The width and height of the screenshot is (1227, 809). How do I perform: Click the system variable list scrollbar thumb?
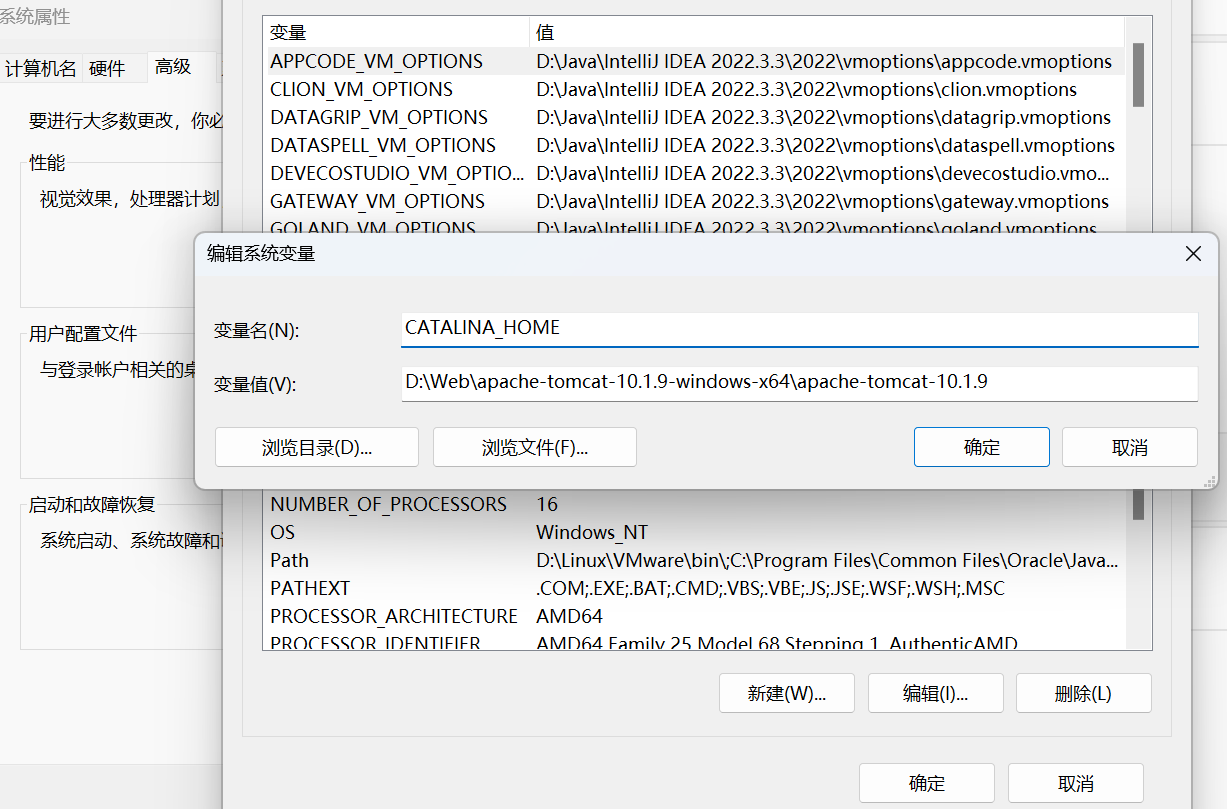1138,503
